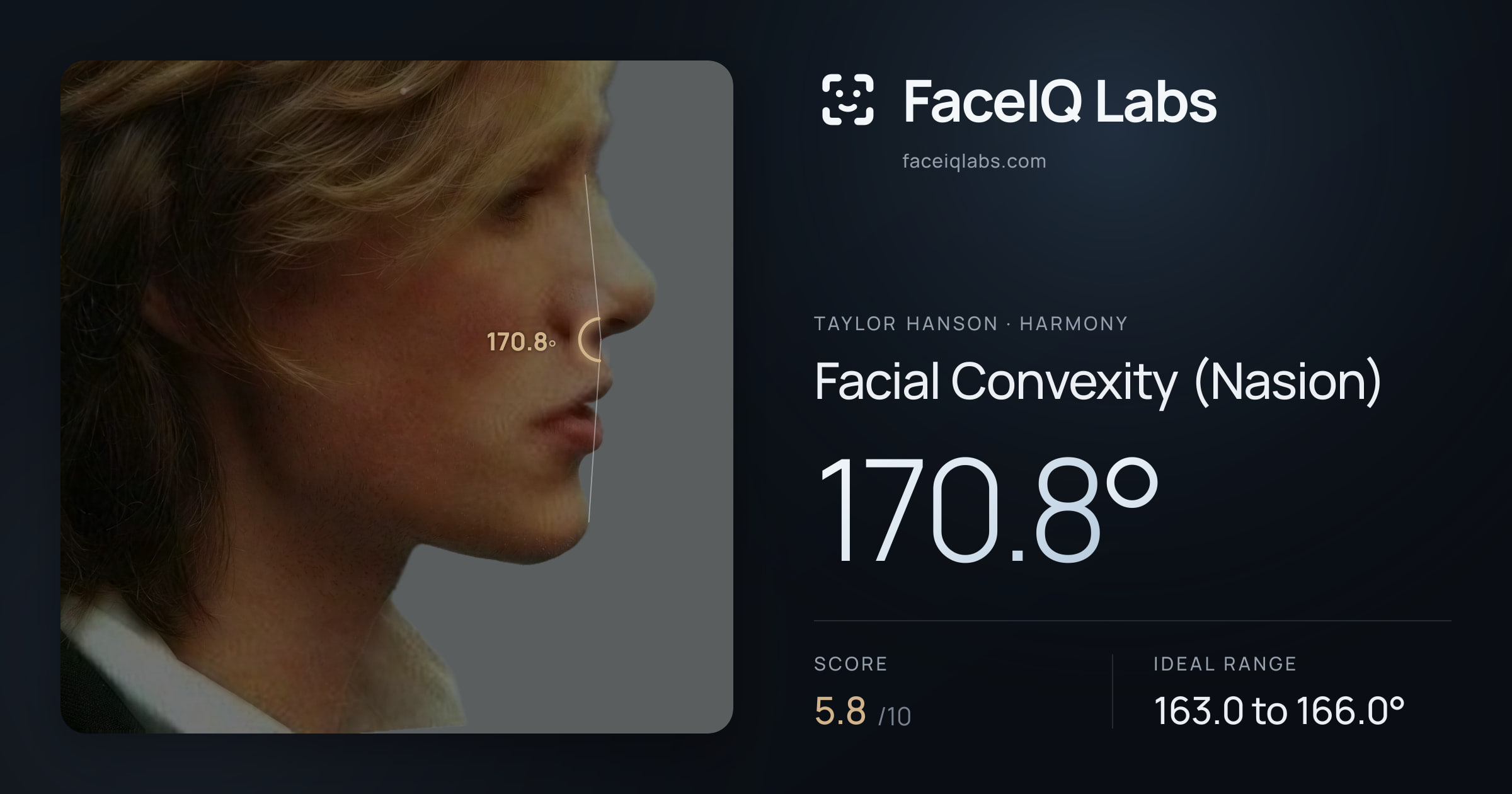This screenshot has height=794, width=1512.
Task: Click the angle arc marker near the nose
Action: point(590,340)
